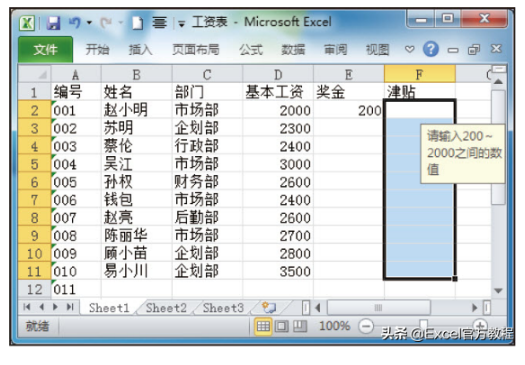Go to first sheet navigation arrow

(27, 307)
